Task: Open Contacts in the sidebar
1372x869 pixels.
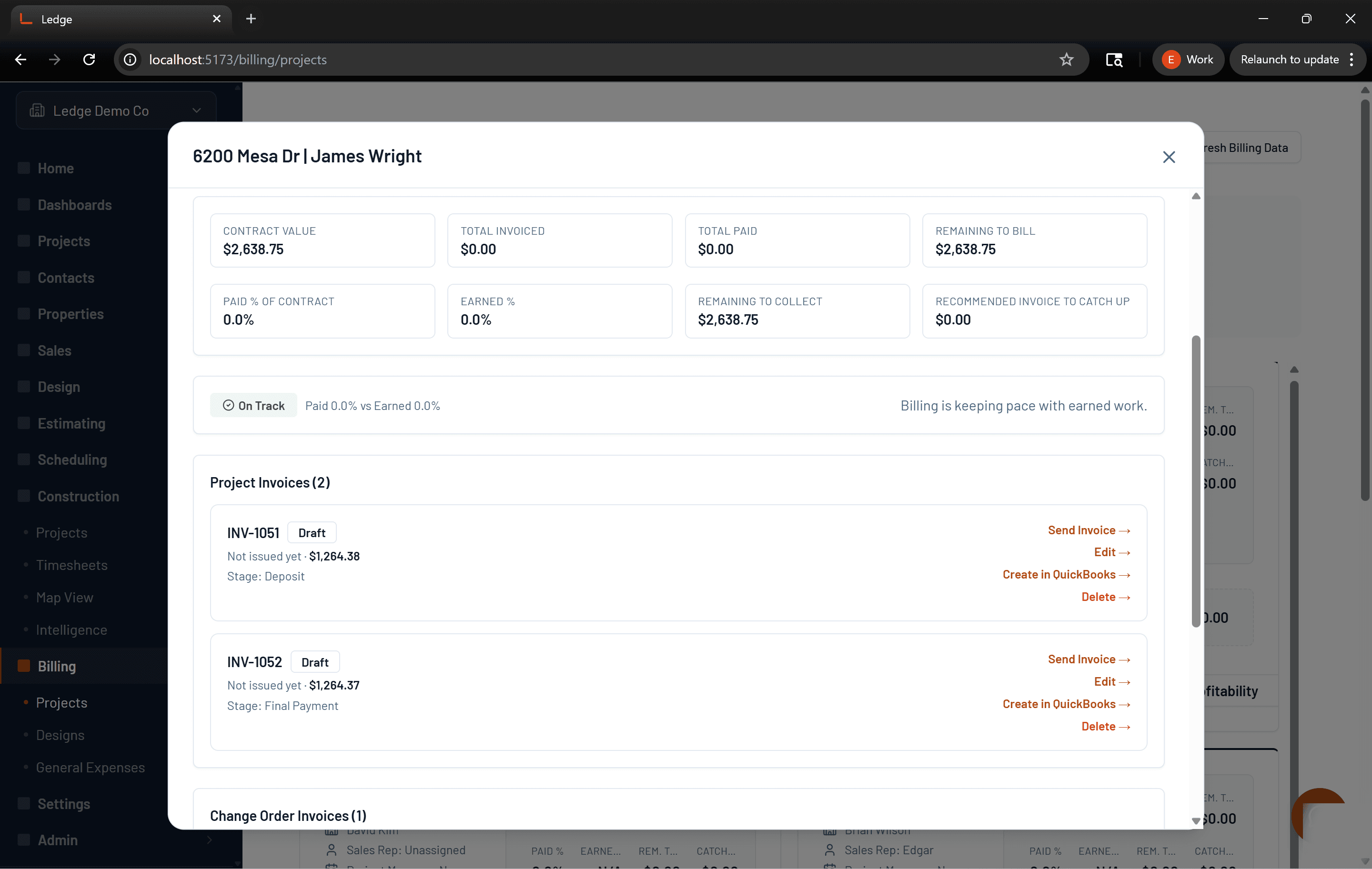Action: pyautogui.click(x=66, y=277)
